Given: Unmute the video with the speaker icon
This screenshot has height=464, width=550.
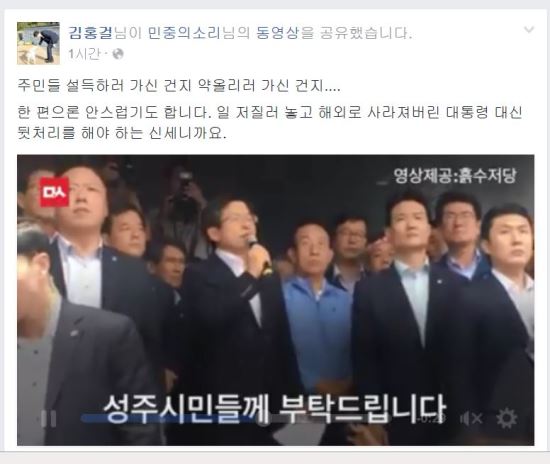Looking at the screenshot, I should pos(471,418).
